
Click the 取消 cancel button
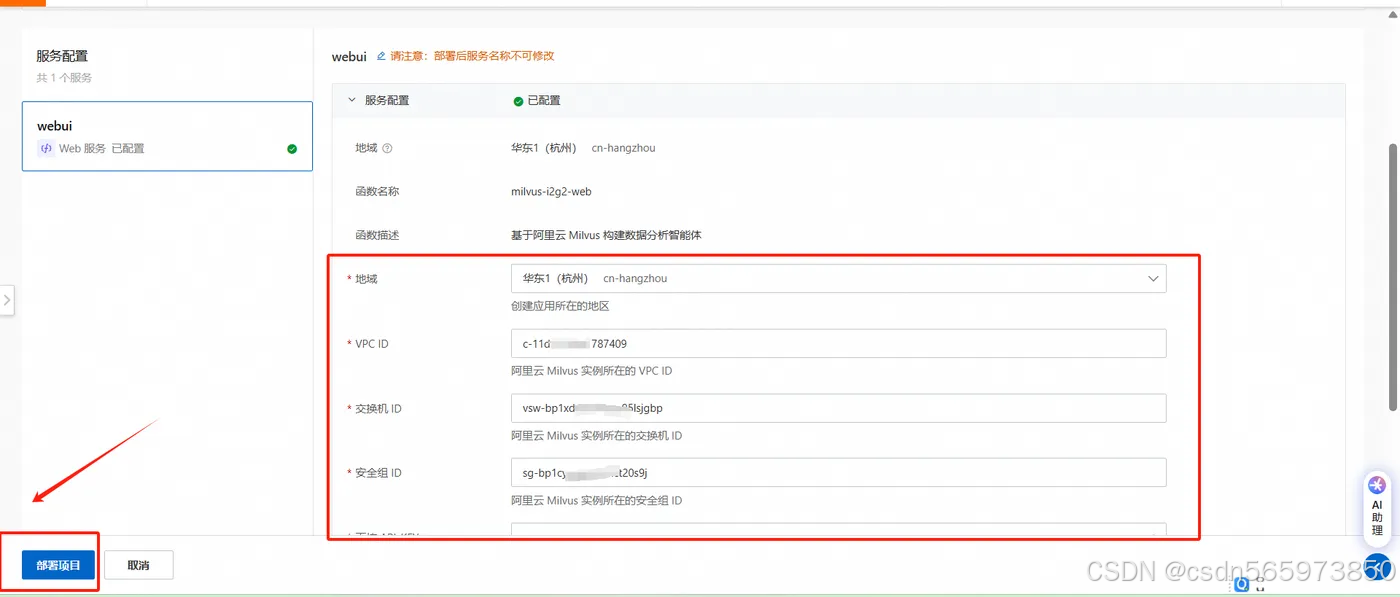139,565
